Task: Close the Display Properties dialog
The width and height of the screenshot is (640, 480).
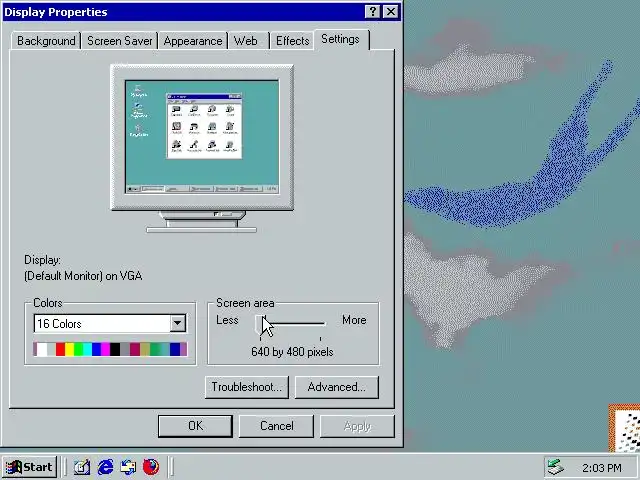Action: [391, 12]
